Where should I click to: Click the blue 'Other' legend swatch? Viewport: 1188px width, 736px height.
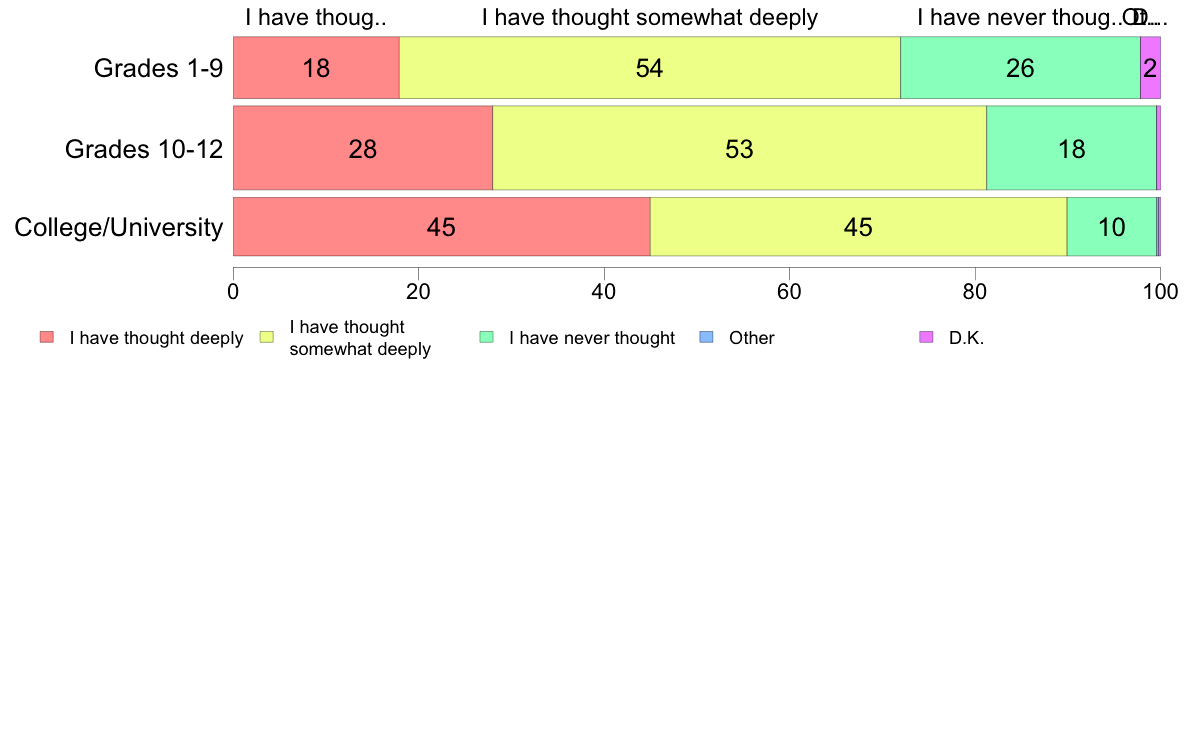pos(706,337)
